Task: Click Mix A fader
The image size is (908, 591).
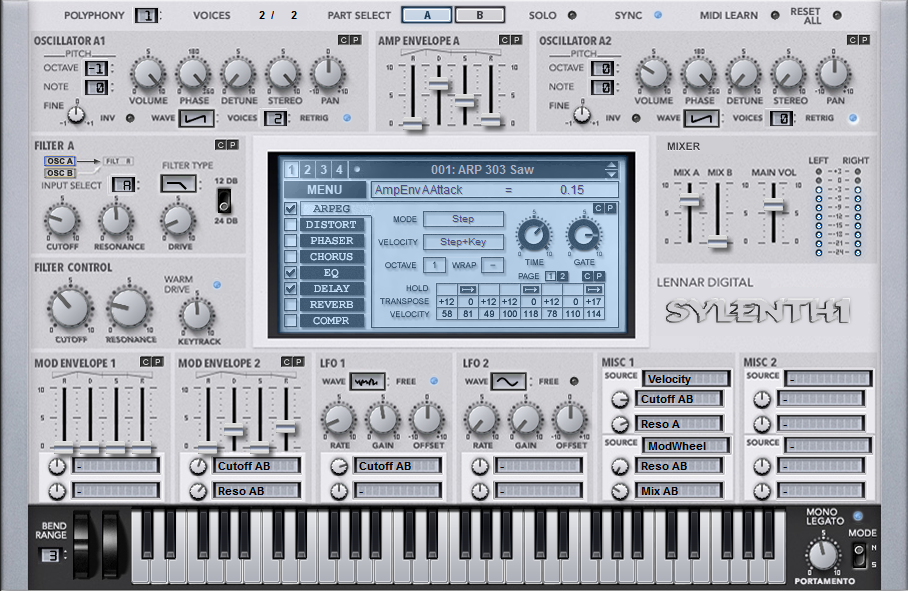Action: [x=689, y=201]
